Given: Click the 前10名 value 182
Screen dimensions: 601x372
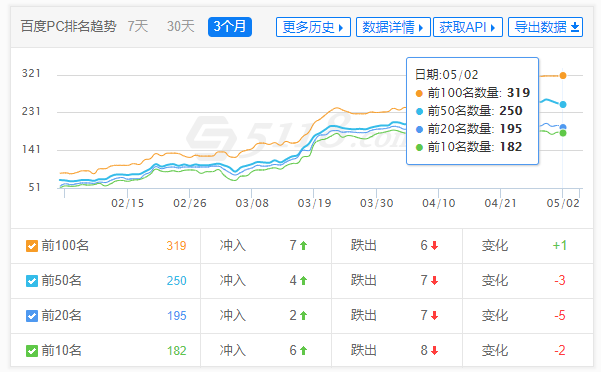Looking at the screenshot, I should (176, 351).
